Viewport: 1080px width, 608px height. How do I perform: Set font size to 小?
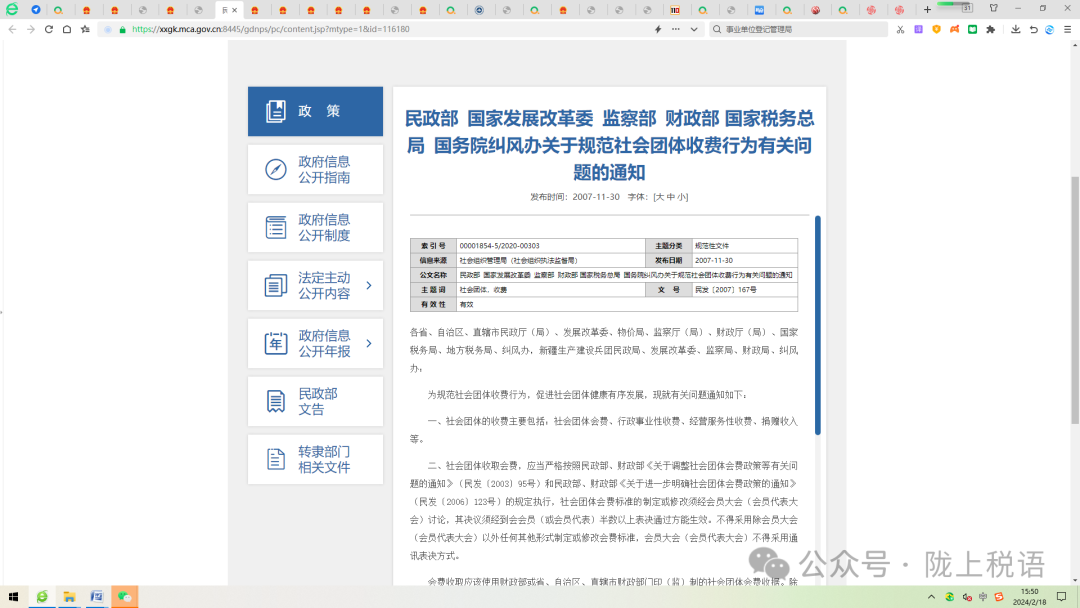pyautogui.click(x=681, y=197)
